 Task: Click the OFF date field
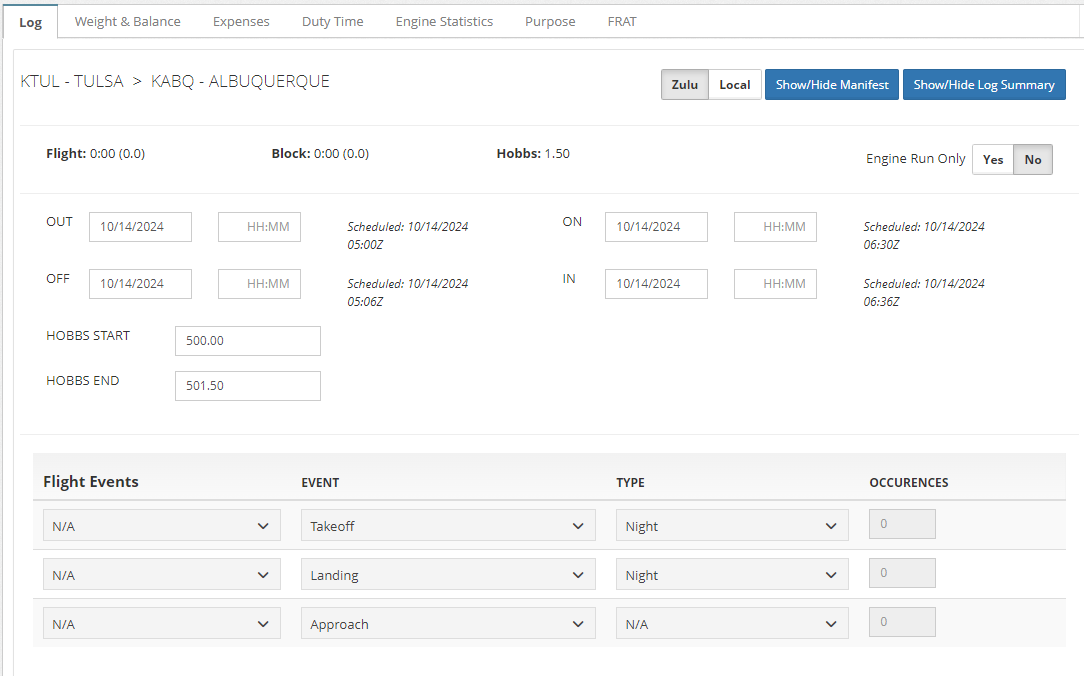coord(140,283)
